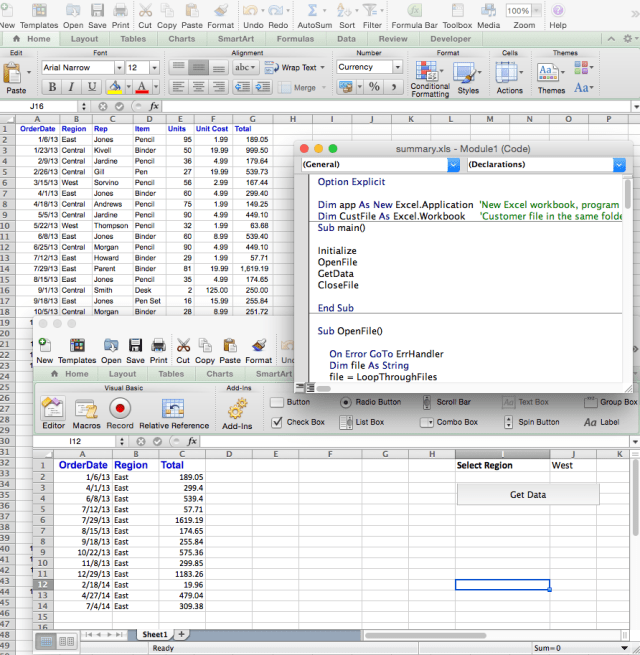Open the Macros icon
The width and height of the screenshot is (640, 655).
point(86,408)
